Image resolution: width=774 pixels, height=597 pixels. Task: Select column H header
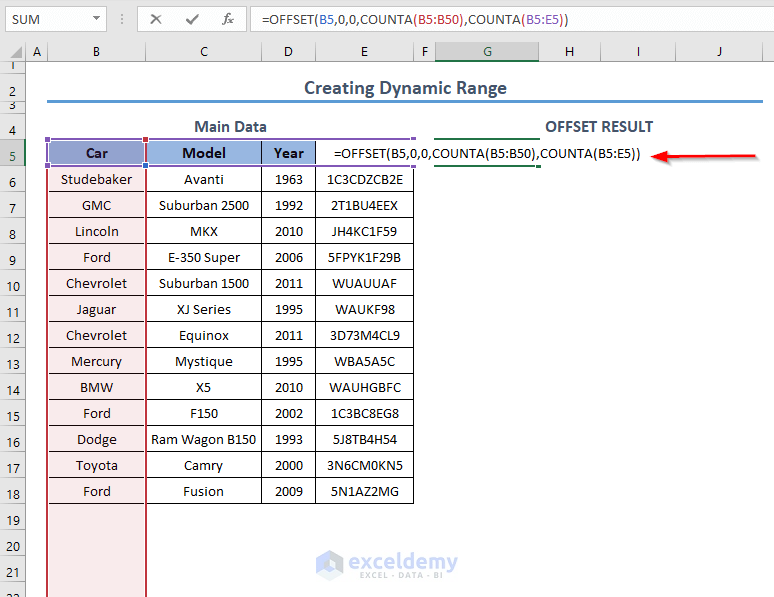pyautogui.click(x=569, y=52)
